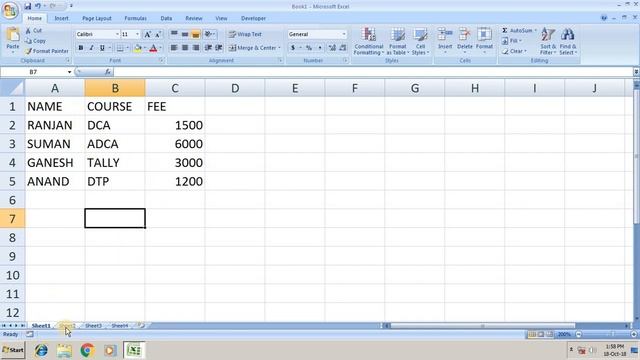Viewport: 640px width, 360px height.
Task: Toggle Bold formatting
Action: pos(81,48)
